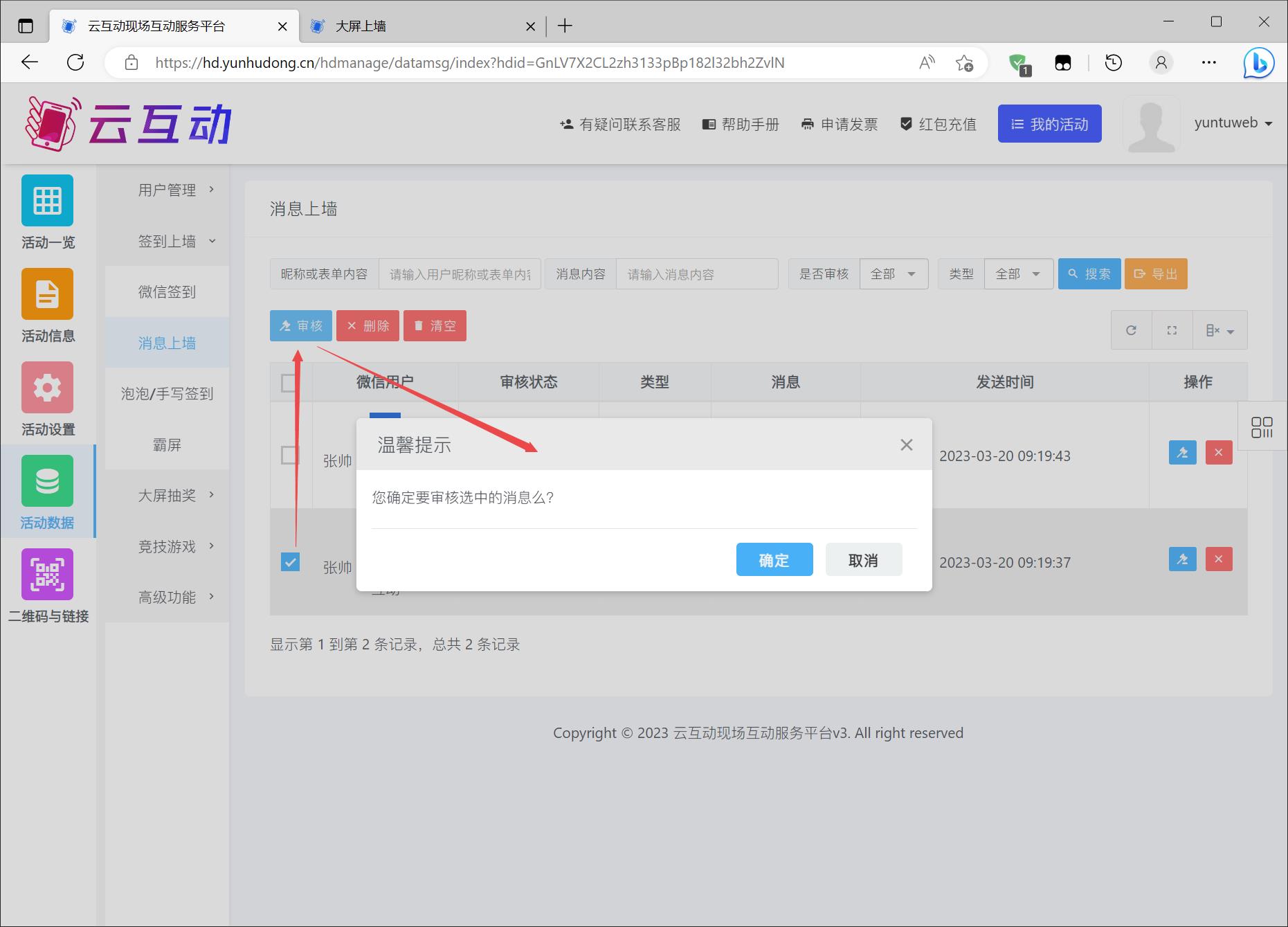Toggle the table fullscreen icon
1288x927 pixels.
(x=1172, y=330)
